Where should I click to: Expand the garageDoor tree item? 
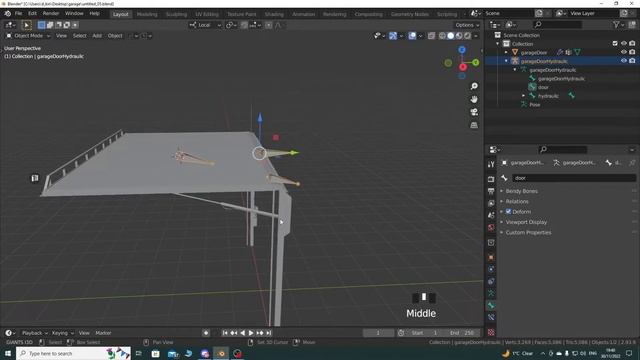point(507,52)
